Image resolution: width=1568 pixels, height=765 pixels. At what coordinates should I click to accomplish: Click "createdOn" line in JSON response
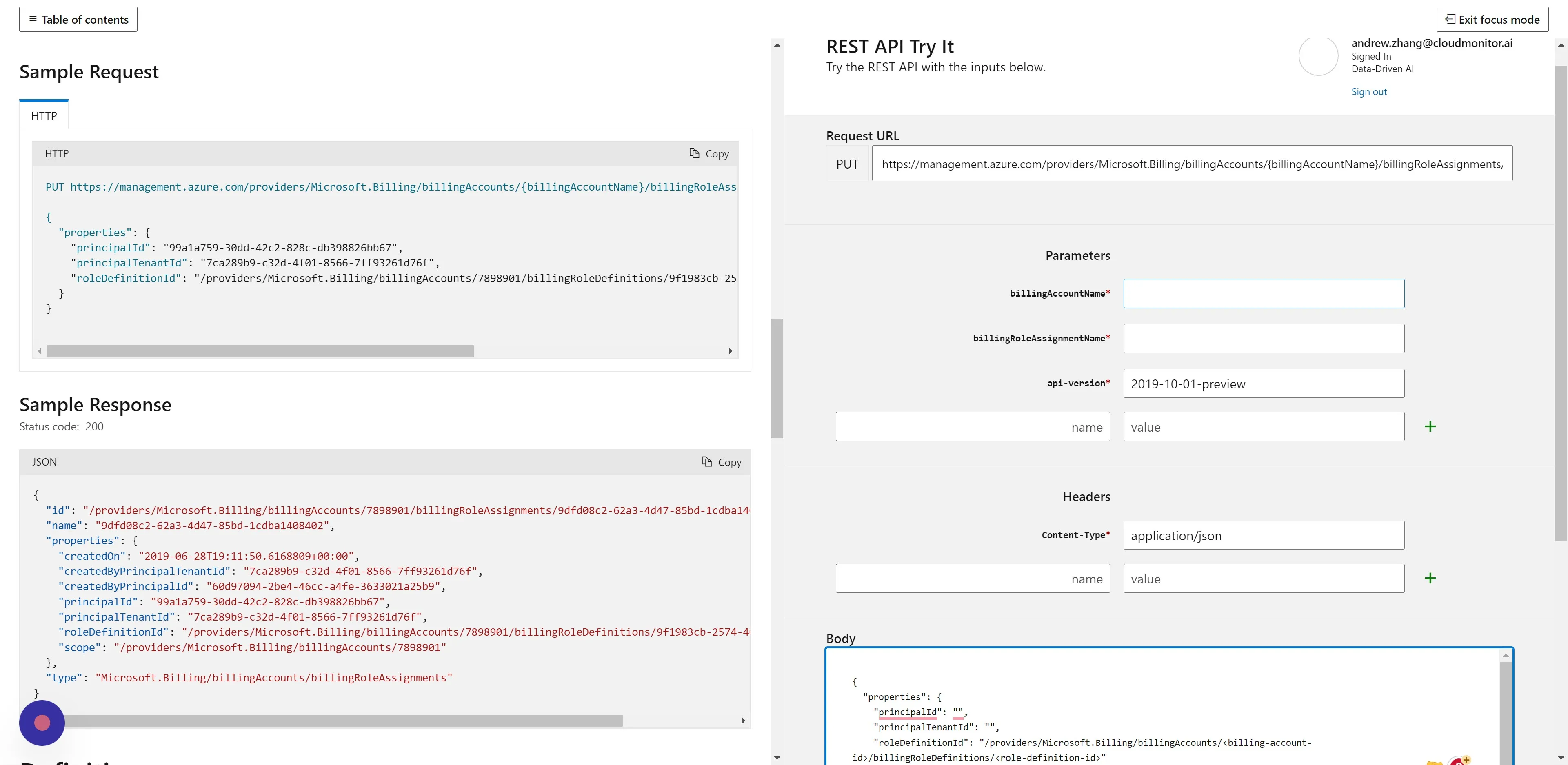click(x=208, y=556)
